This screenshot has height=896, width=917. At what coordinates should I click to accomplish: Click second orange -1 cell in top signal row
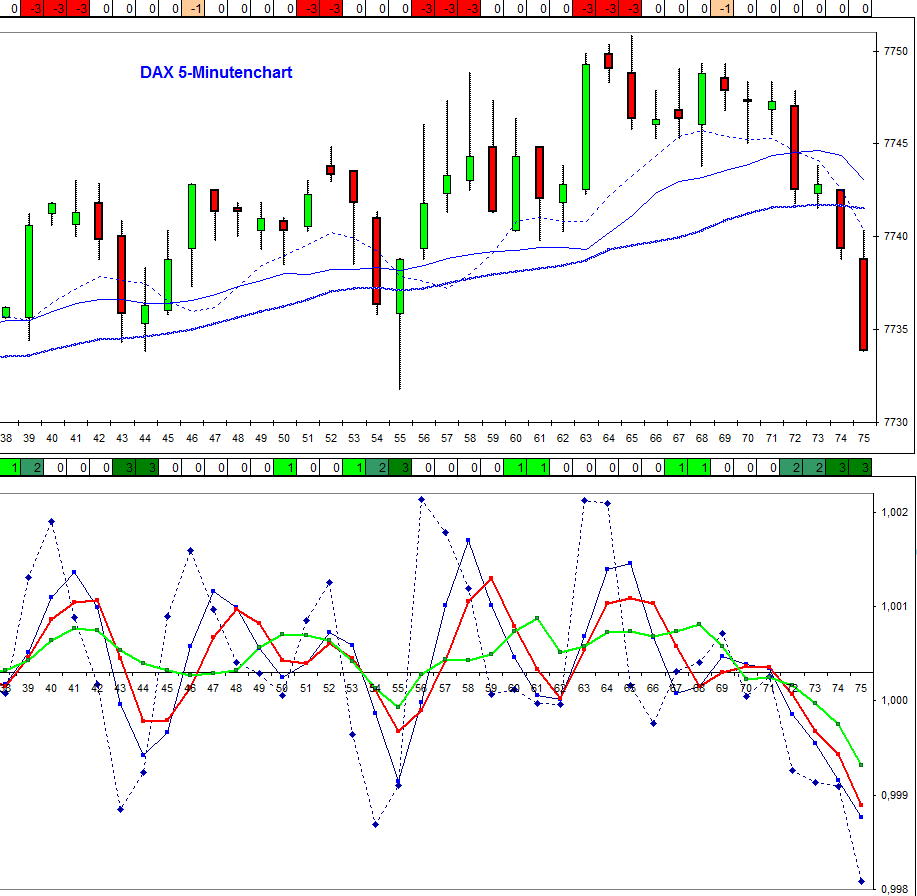click(725, 8)
